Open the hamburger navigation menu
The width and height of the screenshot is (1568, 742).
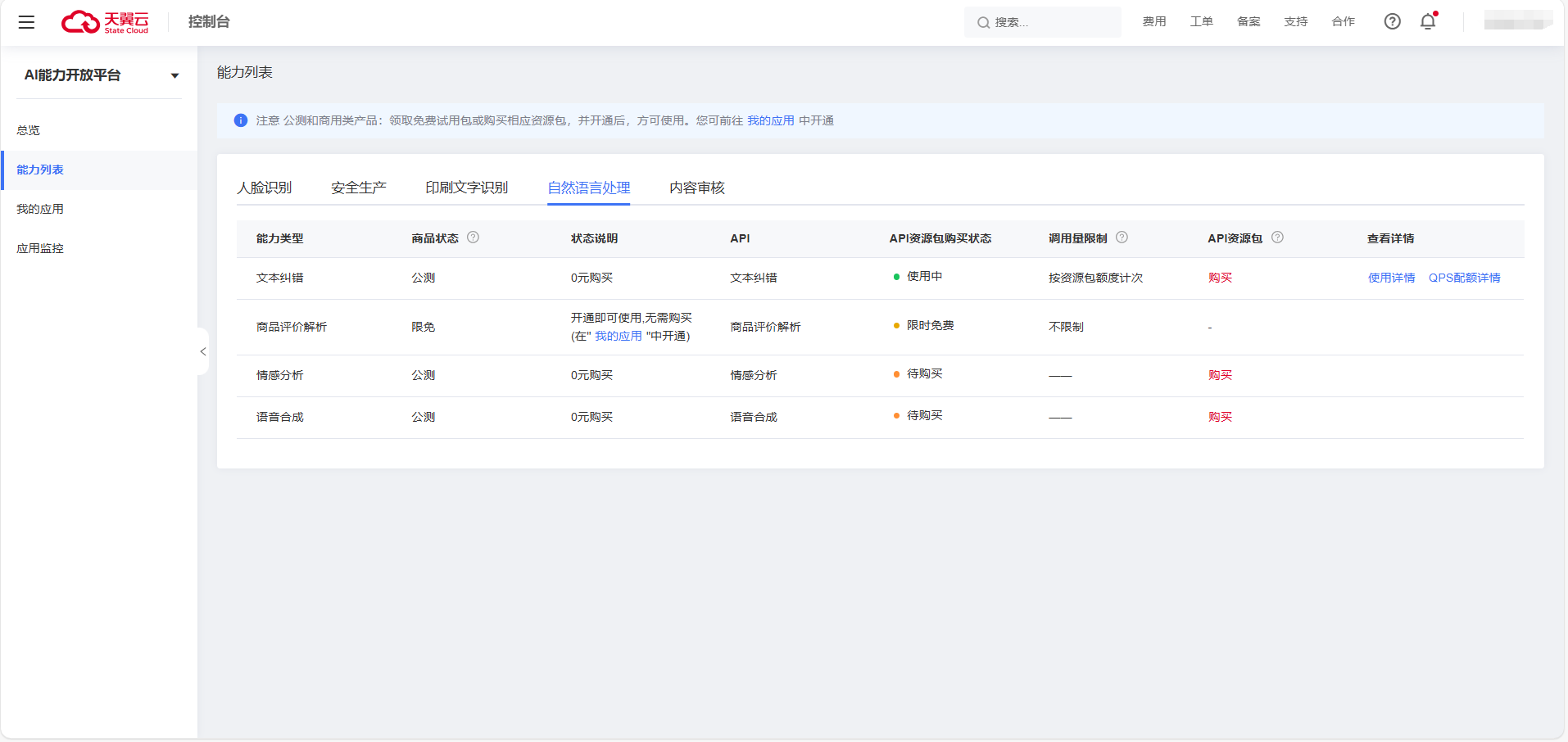[27, 22]
